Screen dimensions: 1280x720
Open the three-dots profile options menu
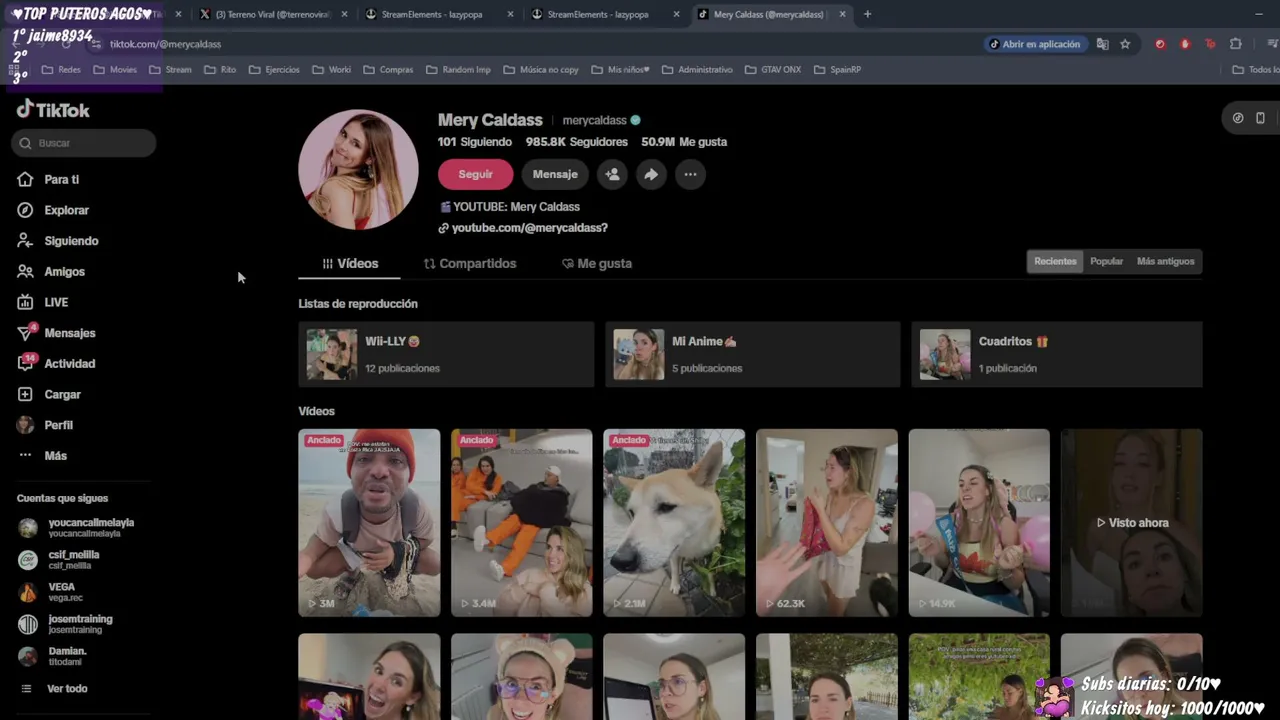690,174
